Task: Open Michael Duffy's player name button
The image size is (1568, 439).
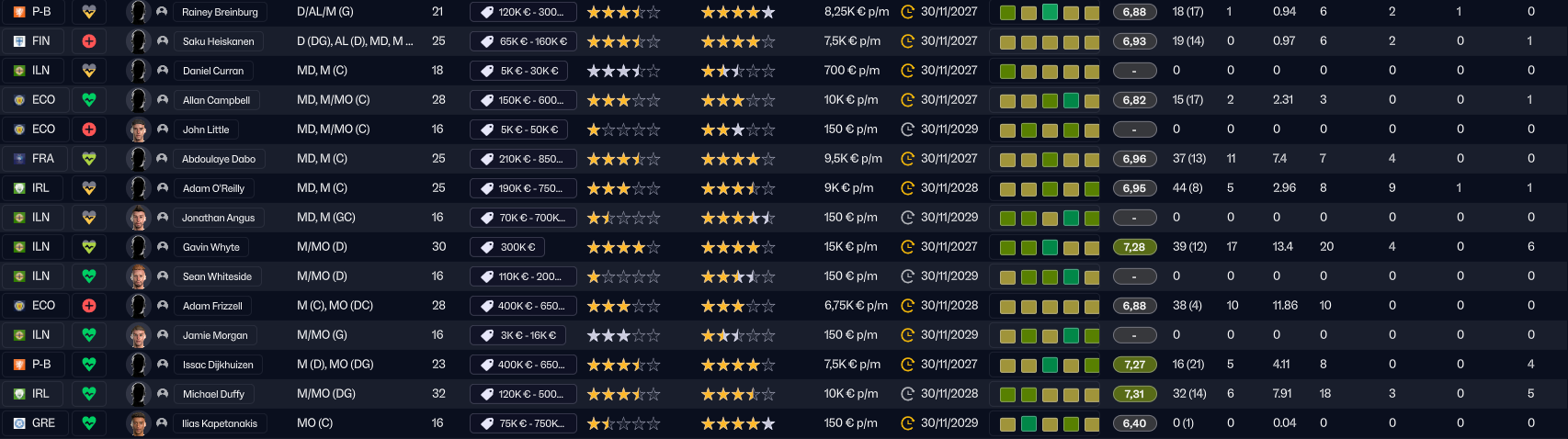Action: click(213, 394)
